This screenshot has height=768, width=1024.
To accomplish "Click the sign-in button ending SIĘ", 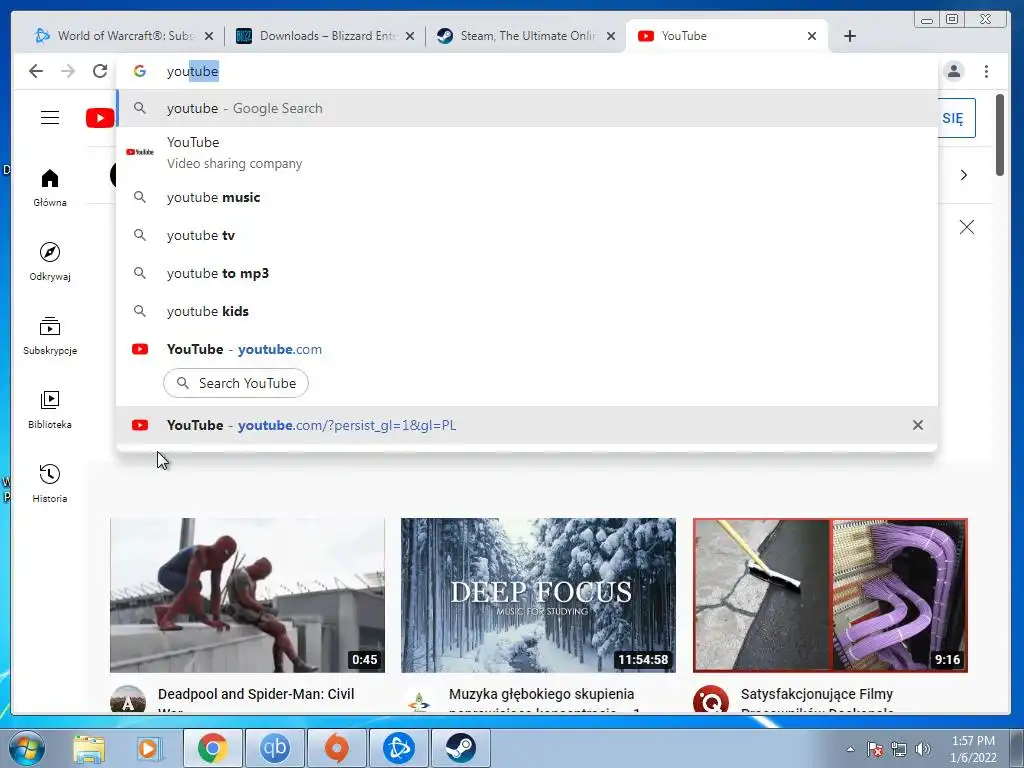I will coord(957,118).
